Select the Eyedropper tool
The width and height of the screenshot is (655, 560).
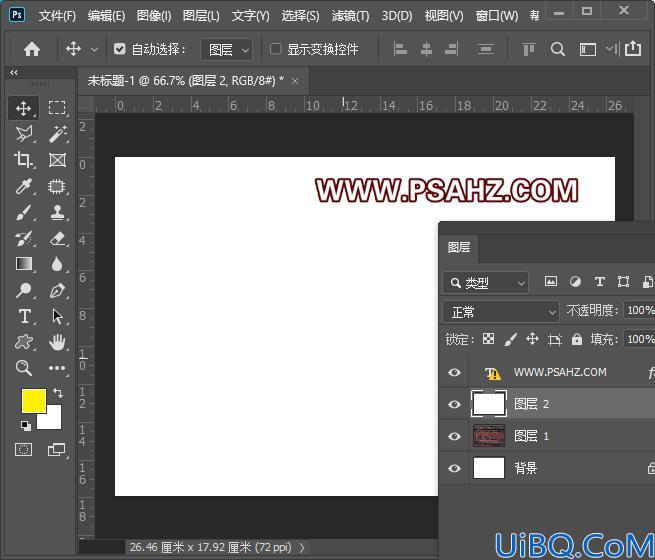(23, 186)
